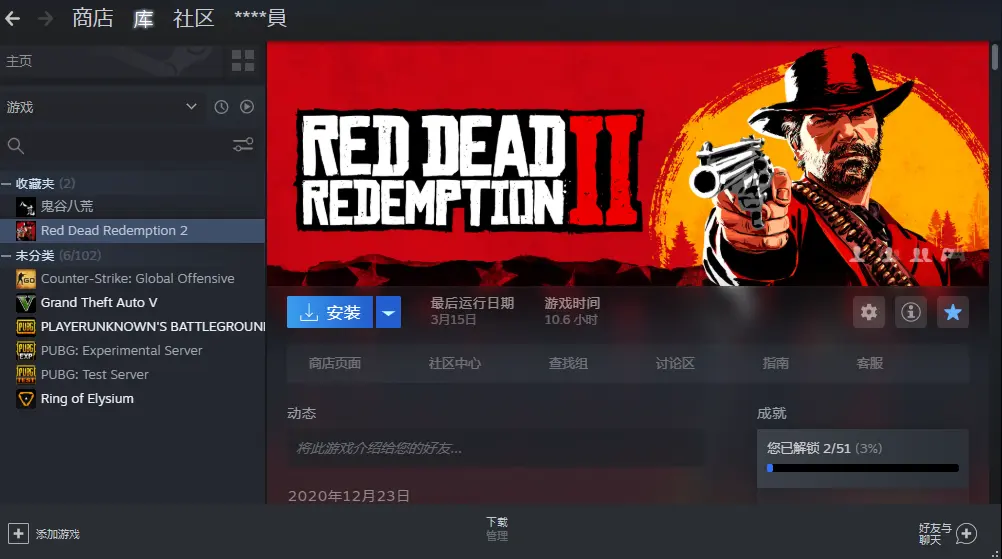The width and height of the screenshot is (1002, 559).
Task: Open the 查找组 tab
Action: click(567, 364)
